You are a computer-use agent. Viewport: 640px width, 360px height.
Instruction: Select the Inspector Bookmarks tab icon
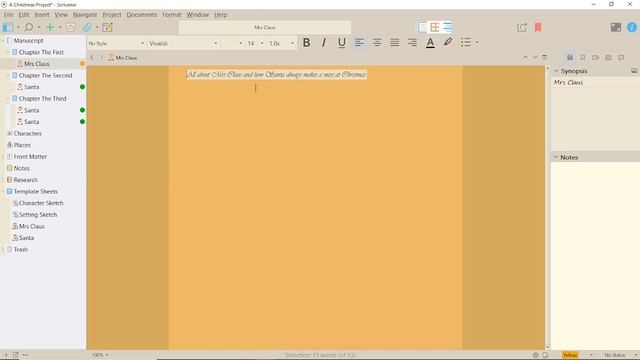click(x=583, y=58)
